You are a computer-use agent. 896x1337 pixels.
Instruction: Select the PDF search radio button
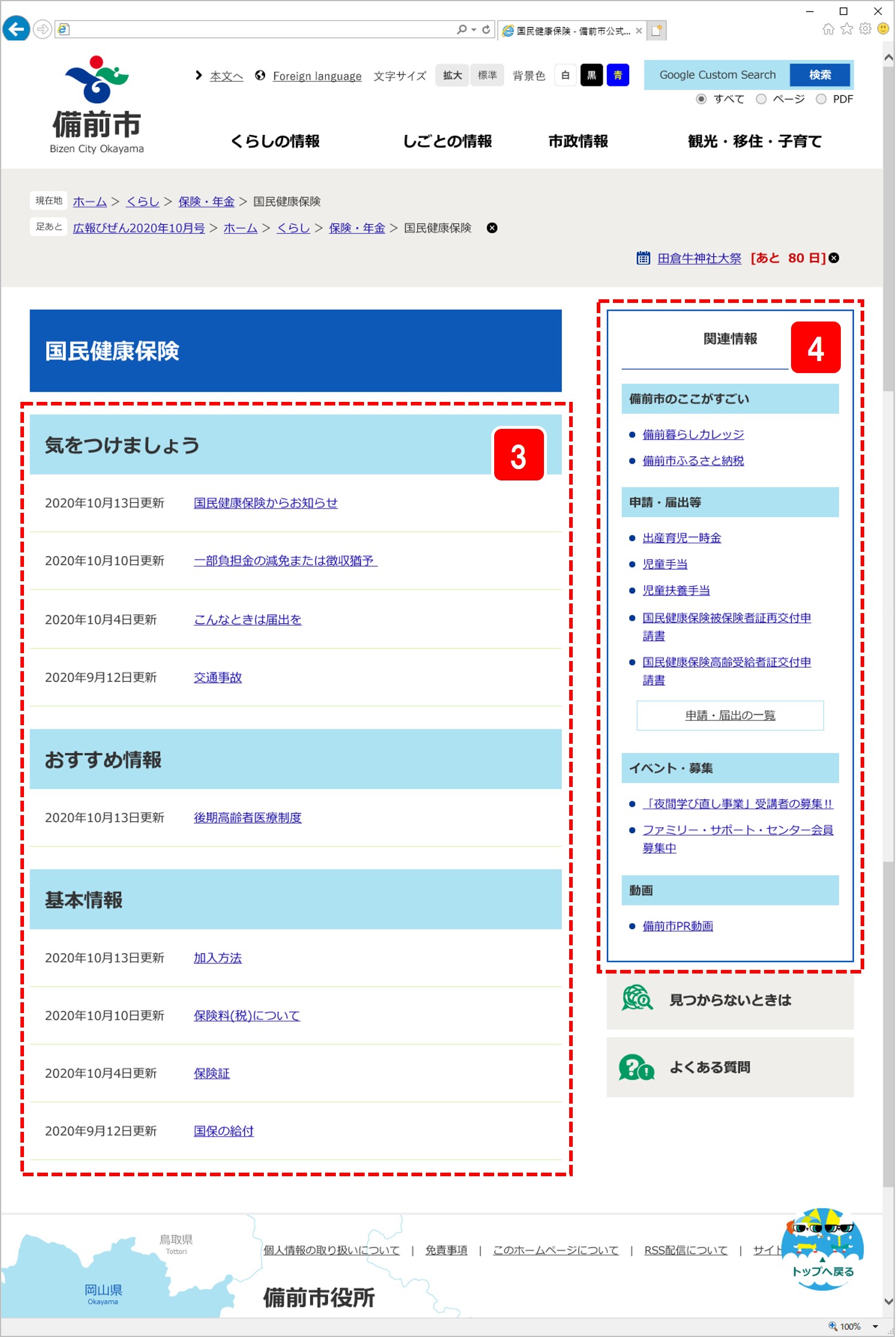821,99
